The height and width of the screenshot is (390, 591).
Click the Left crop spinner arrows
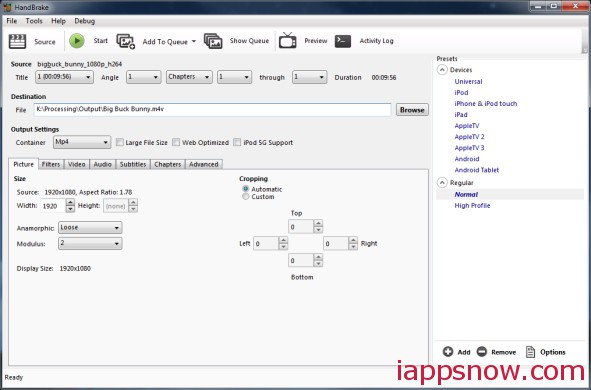tap(283, 243)
